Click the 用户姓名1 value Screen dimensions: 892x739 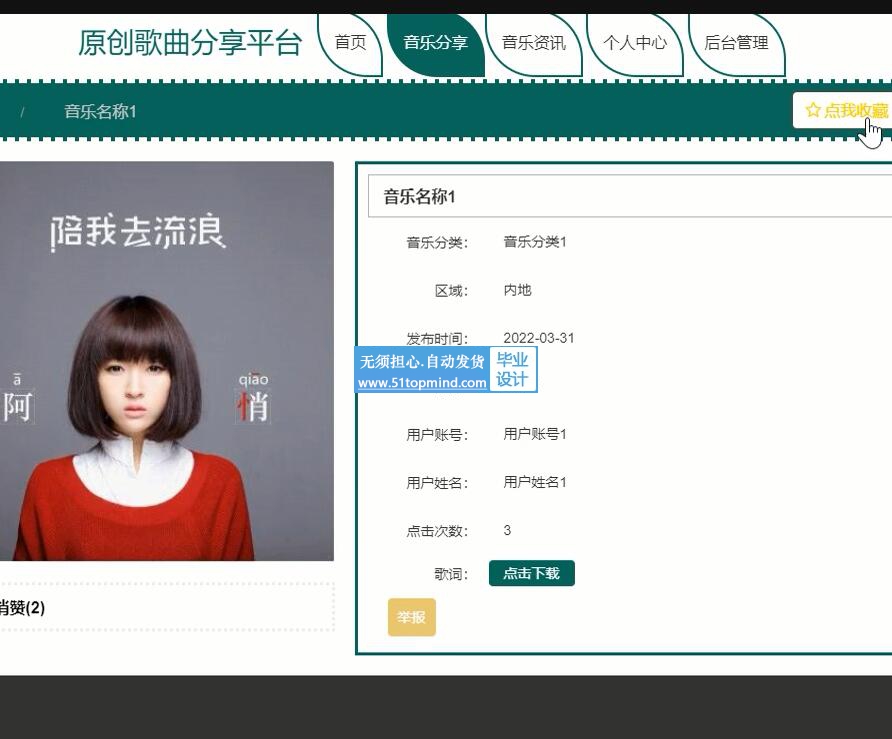[x=535, y=482]
